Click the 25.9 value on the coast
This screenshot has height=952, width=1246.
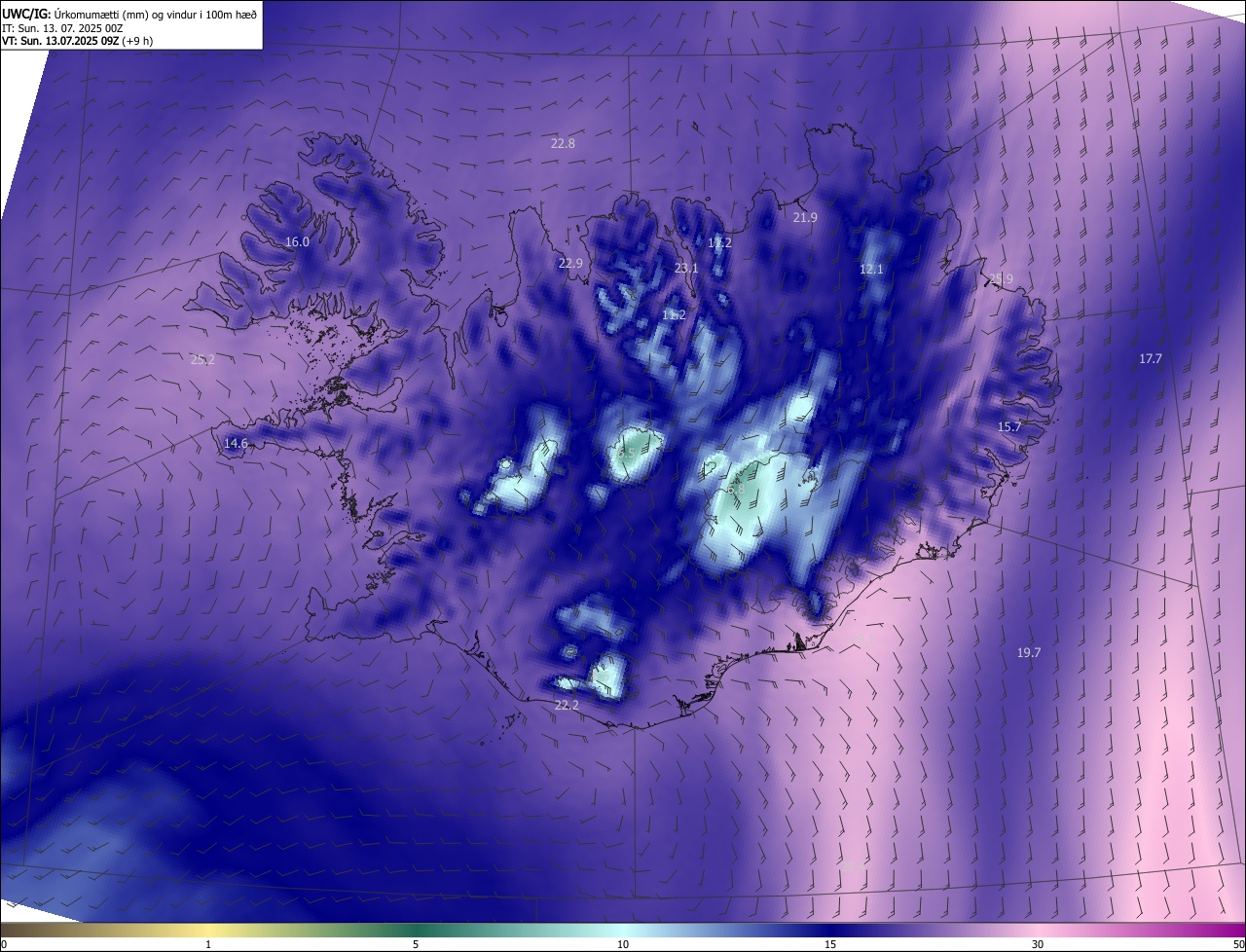(1001, 279)
